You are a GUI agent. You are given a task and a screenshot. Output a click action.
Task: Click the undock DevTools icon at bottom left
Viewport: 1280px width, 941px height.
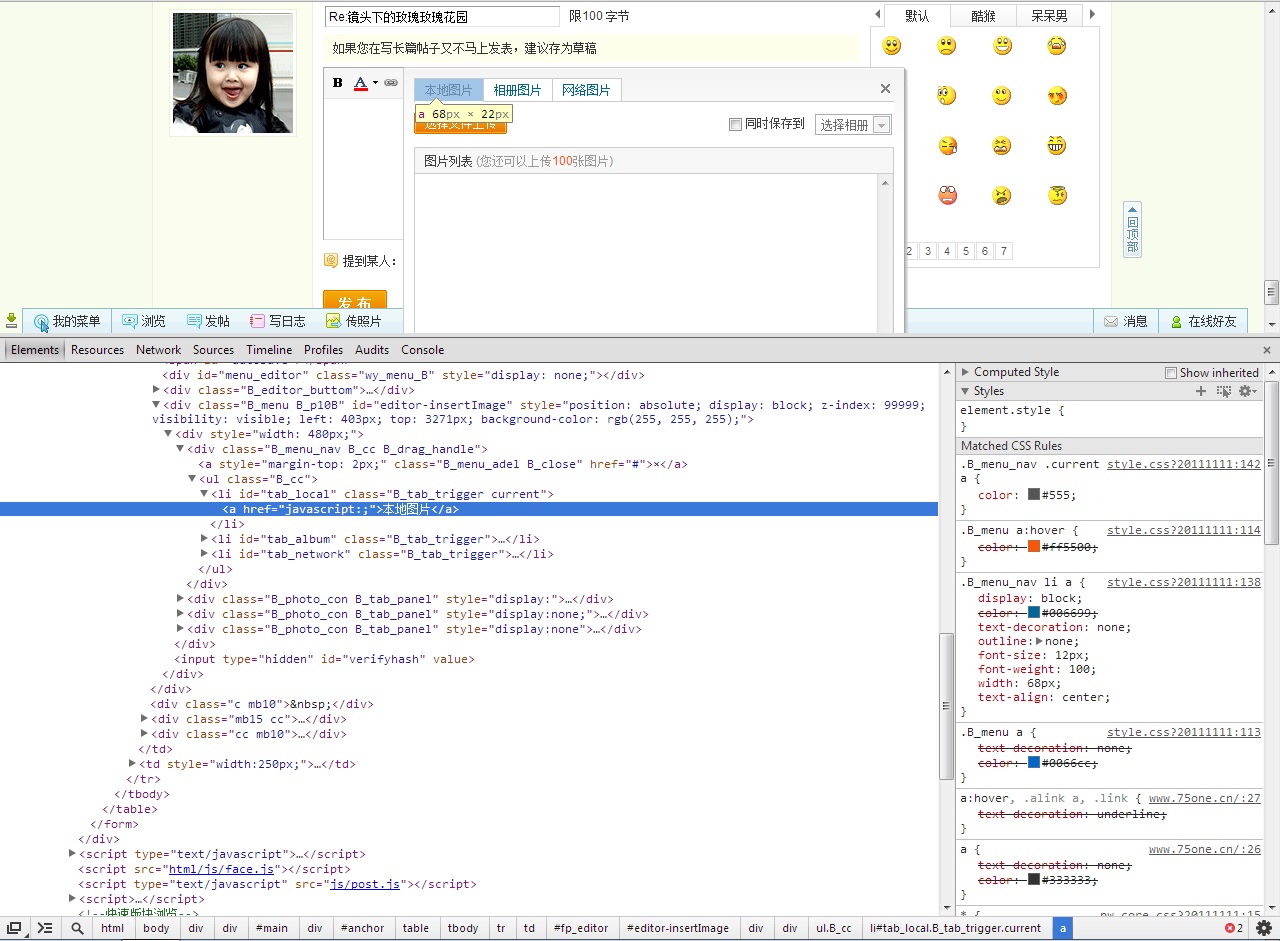(x=15, y=928)
